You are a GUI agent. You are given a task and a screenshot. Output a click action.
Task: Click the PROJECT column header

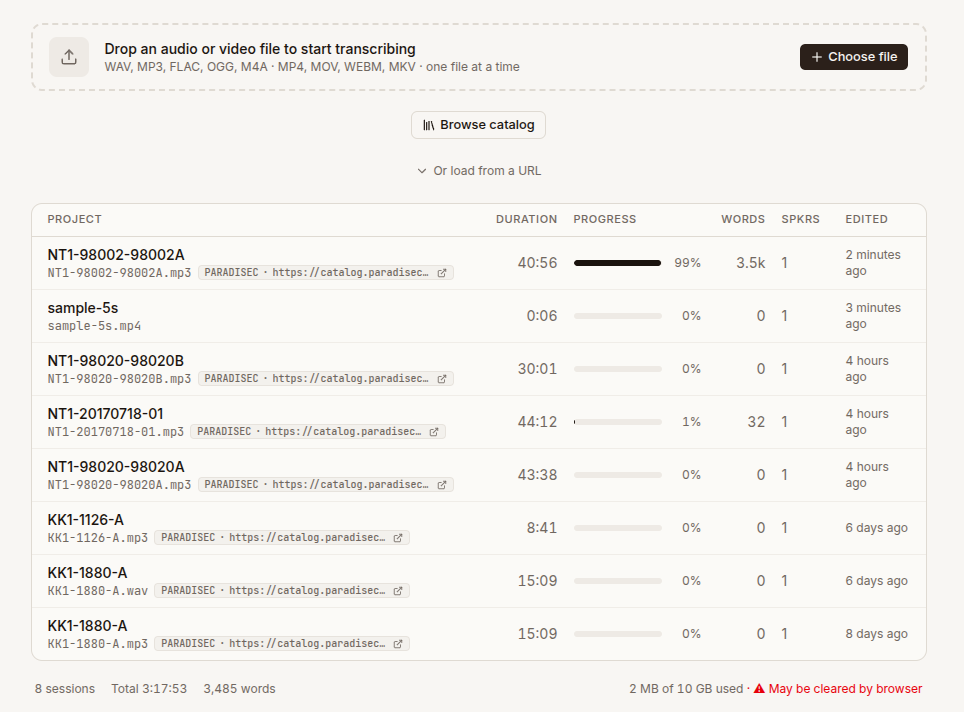tap(74, 220)
